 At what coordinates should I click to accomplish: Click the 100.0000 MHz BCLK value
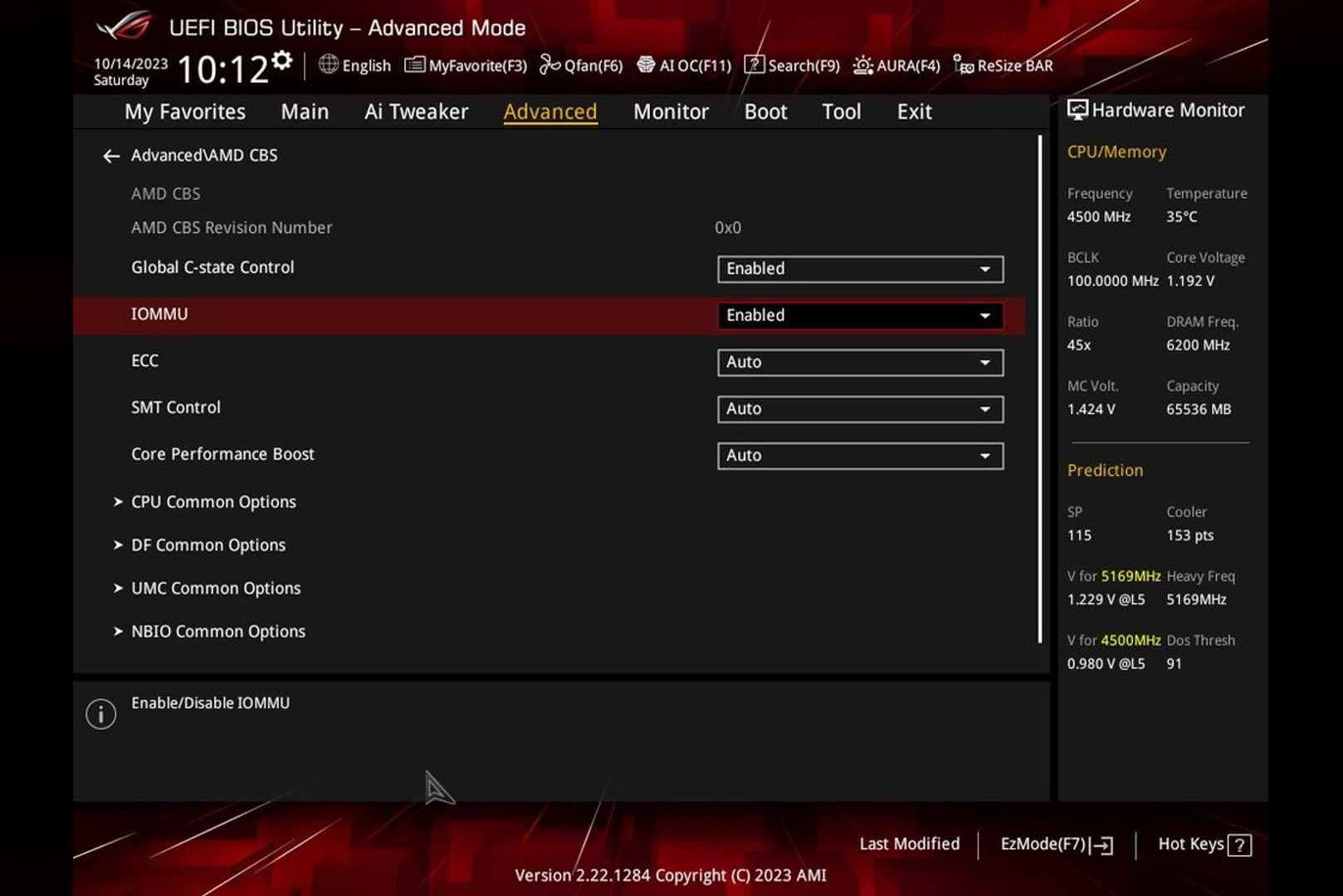click(1112, 280)
